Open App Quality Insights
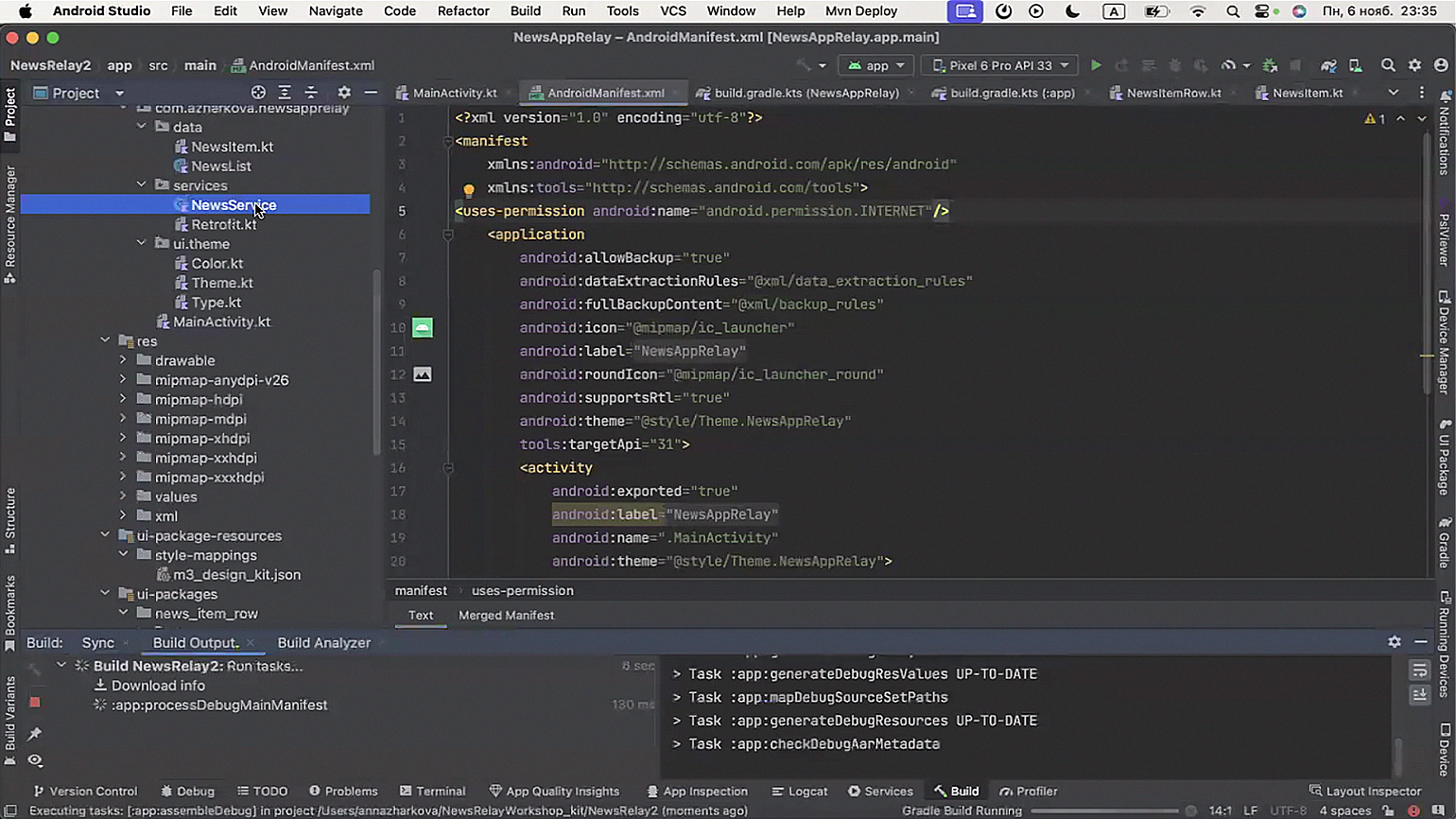The height and width of the screenshot is (819, 1456). [554, 791]
